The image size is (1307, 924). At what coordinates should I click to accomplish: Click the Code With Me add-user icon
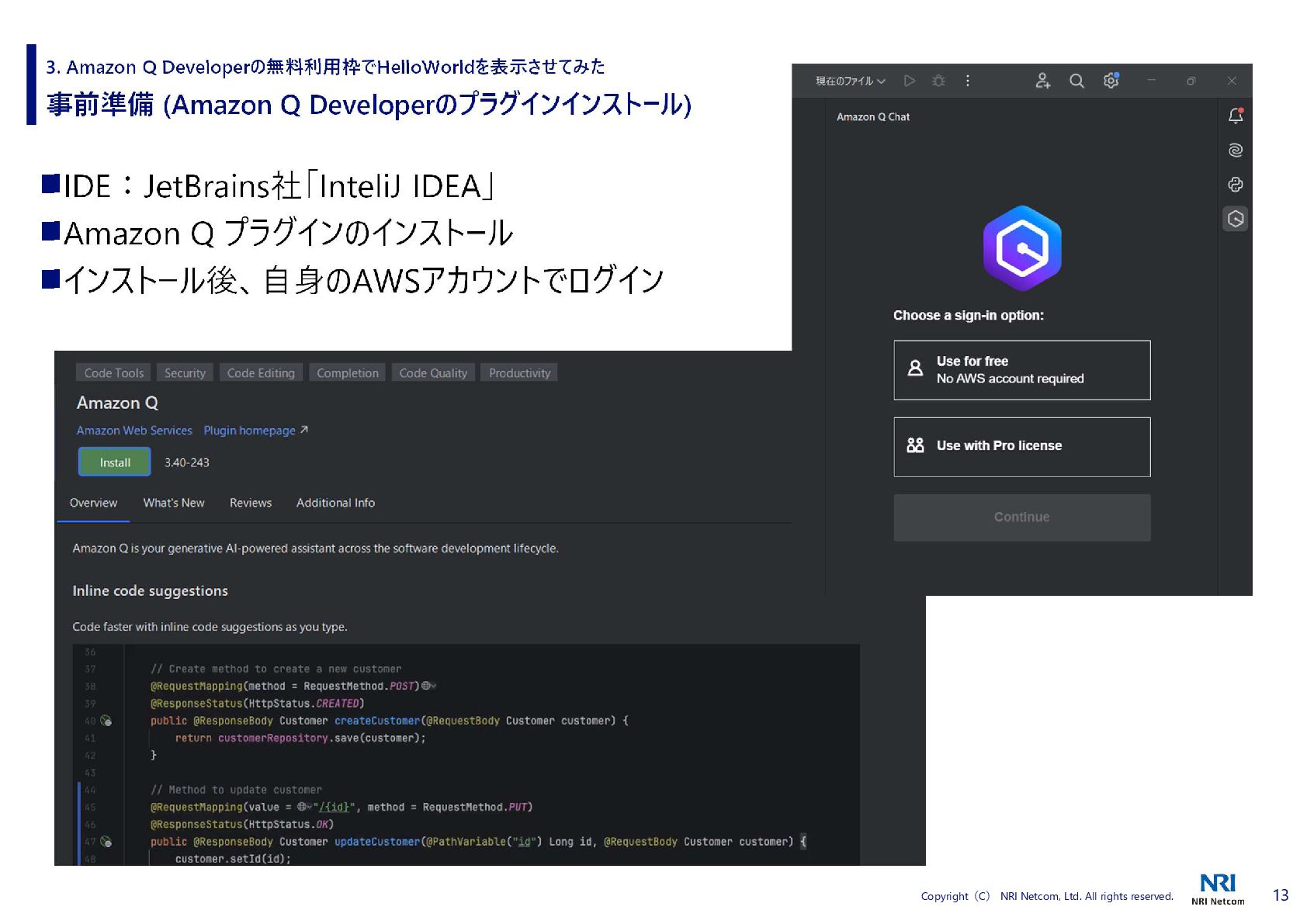pyautogui.click(x=1042, y=81)
